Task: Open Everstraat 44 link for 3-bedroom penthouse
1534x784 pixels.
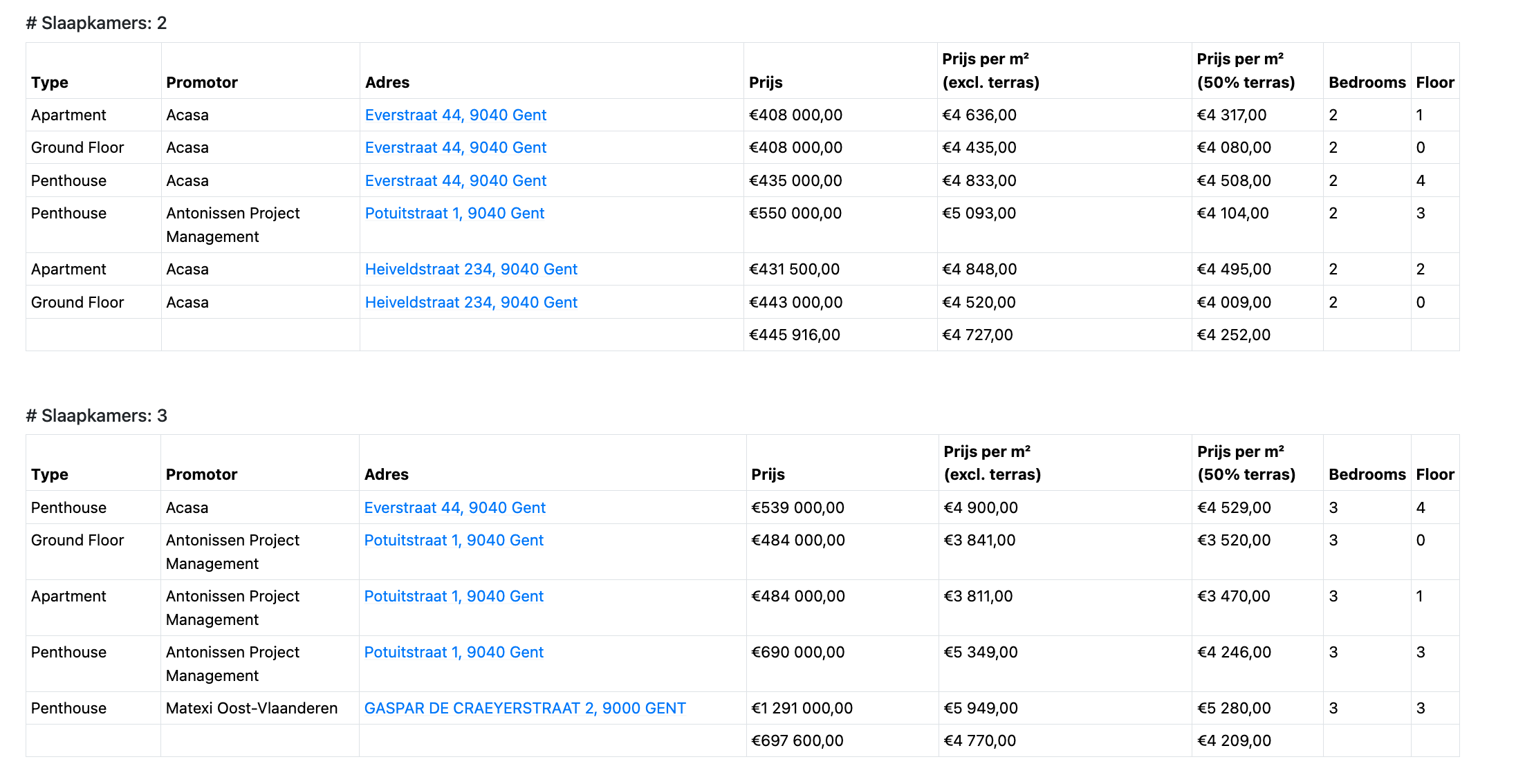Action: tap(454, 507)
